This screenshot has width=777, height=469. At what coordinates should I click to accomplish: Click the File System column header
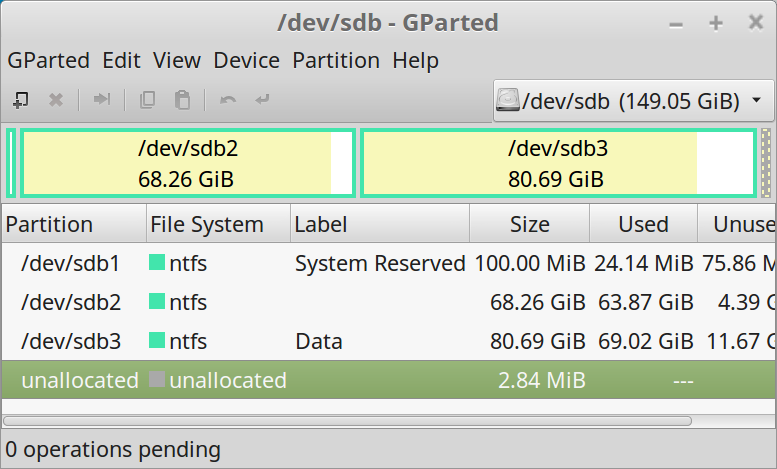207,224
